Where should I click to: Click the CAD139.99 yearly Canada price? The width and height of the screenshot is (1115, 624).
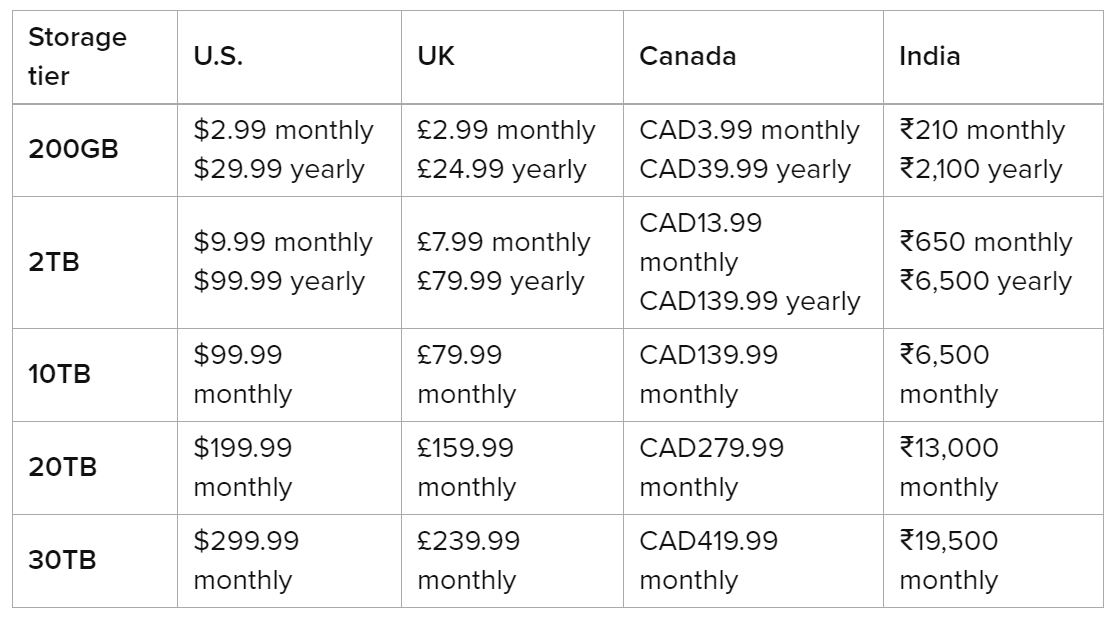(x=749, y=301)
